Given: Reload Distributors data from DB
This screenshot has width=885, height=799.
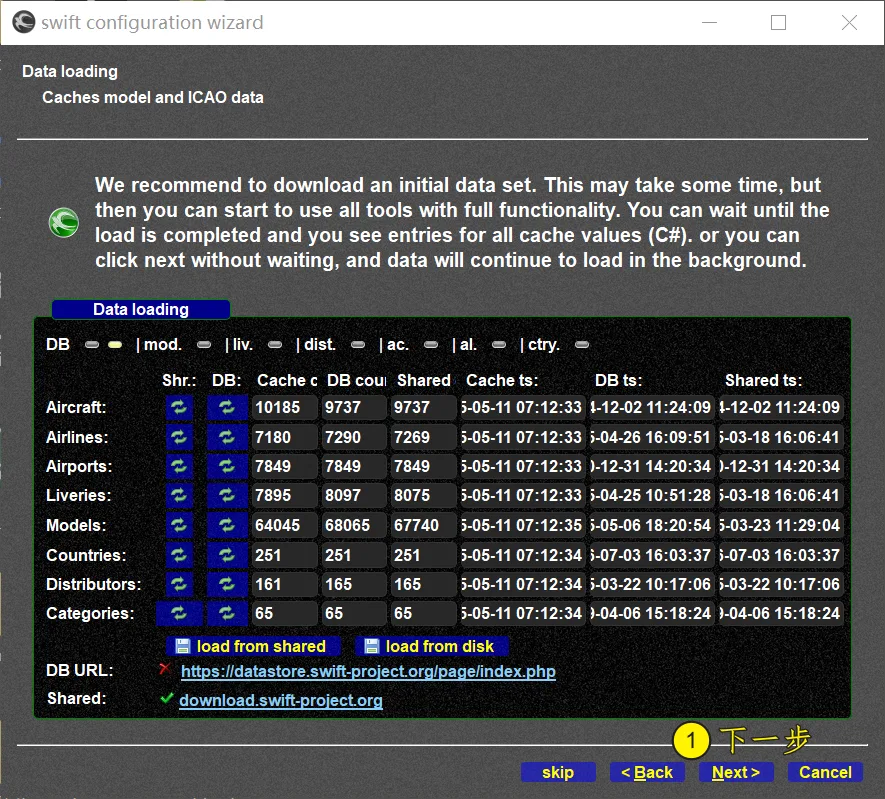Looking at the screenshot, I should tap(227, 584).
